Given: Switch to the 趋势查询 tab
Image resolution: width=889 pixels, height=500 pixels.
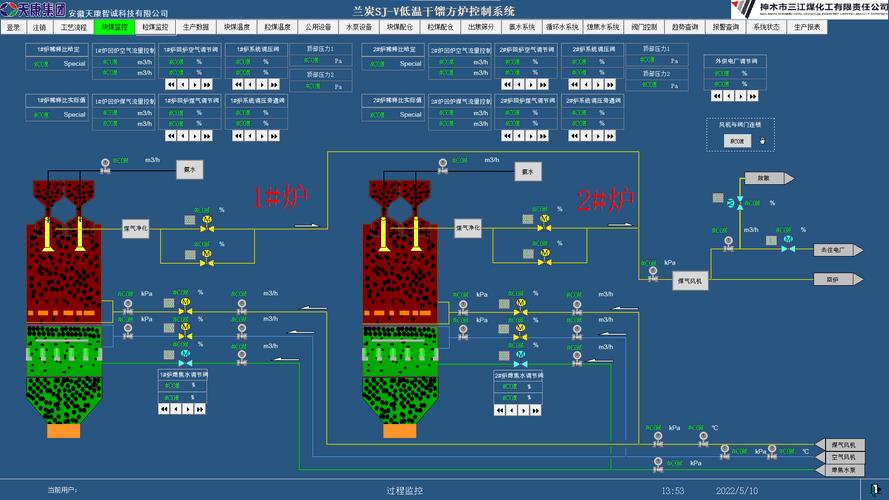Looking at the screenshot, I should tap(685, 27).
